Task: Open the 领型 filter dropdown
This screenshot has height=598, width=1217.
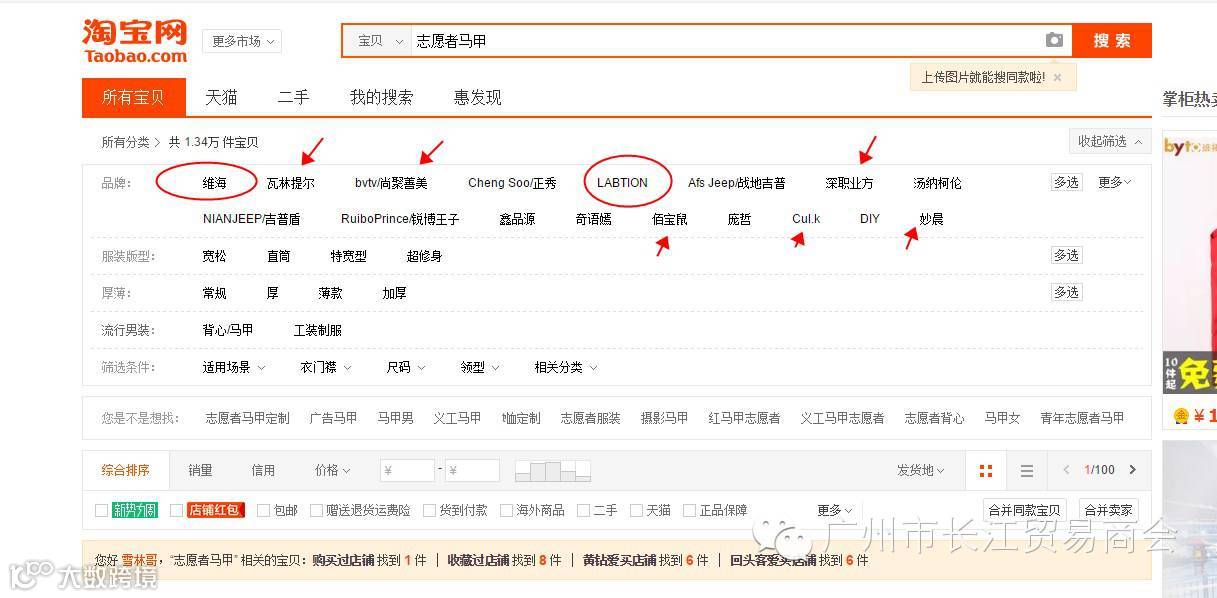Action: (x=480, y=368)
